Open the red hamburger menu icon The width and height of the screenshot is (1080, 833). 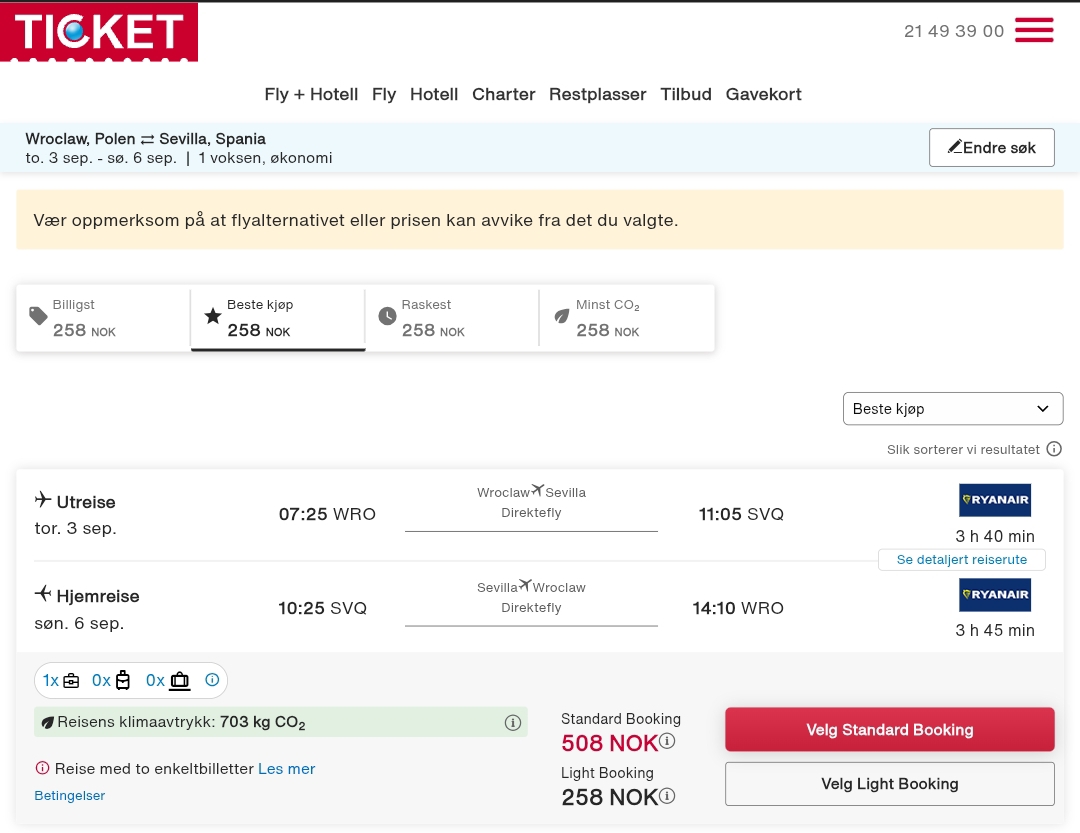pyautogui.click(x=1034, y=30)
